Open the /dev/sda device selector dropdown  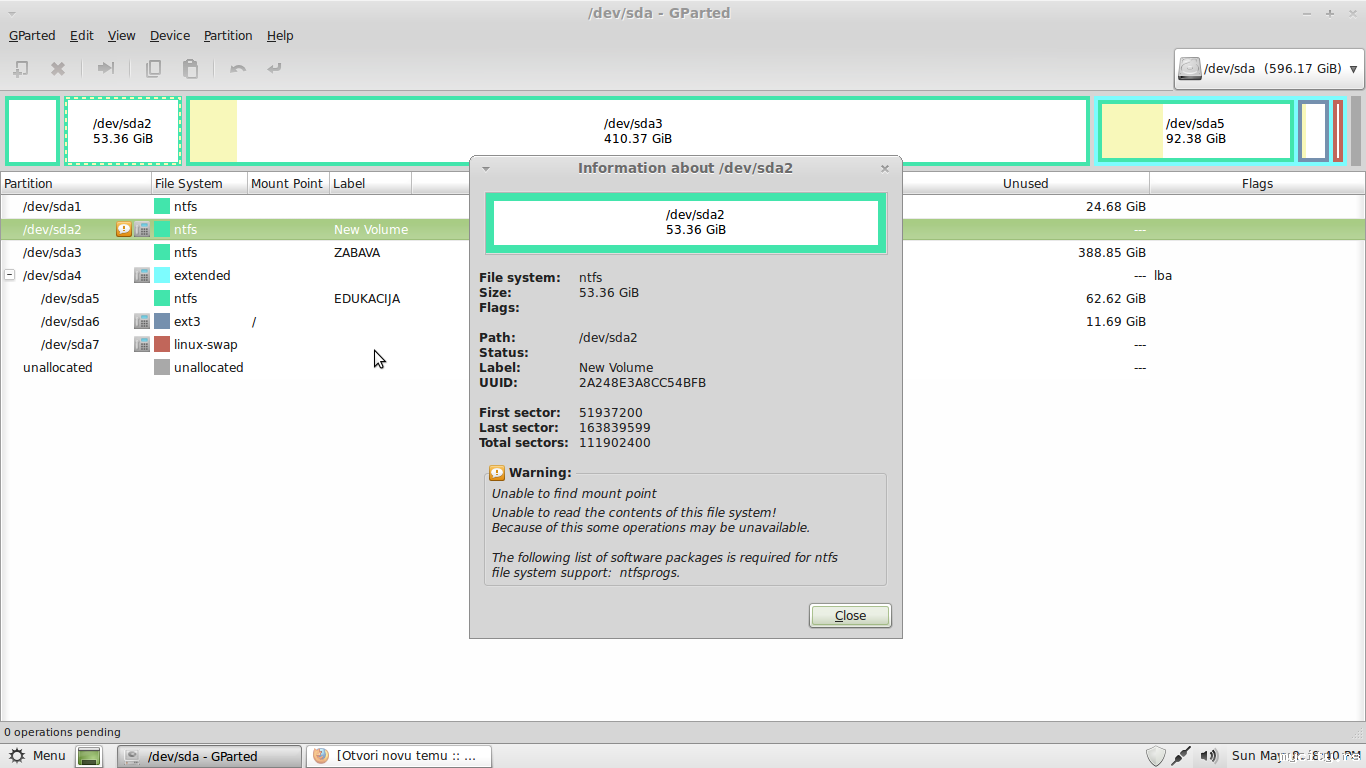coord(1269,69)
